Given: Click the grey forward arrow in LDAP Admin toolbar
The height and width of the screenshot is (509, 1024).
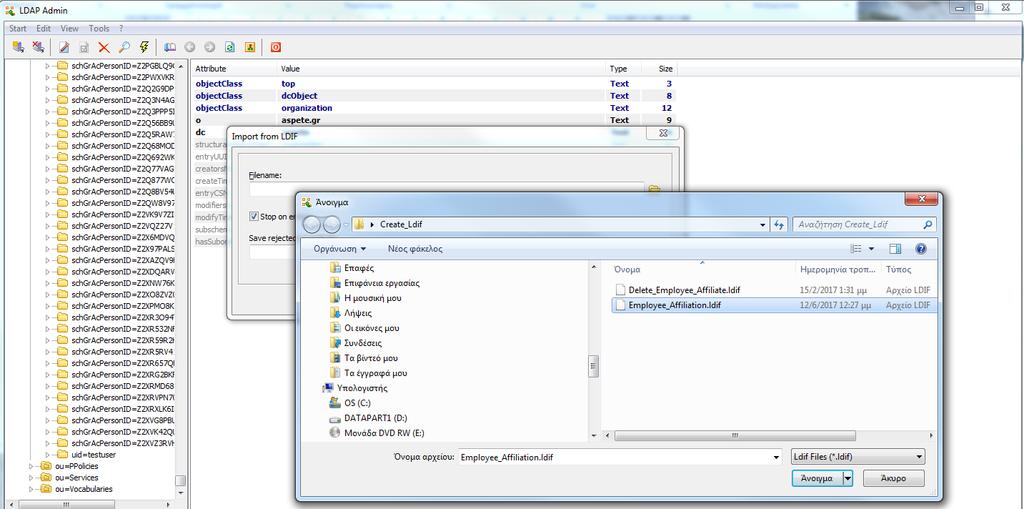Looking at the screenshot, I should [210, 47].
